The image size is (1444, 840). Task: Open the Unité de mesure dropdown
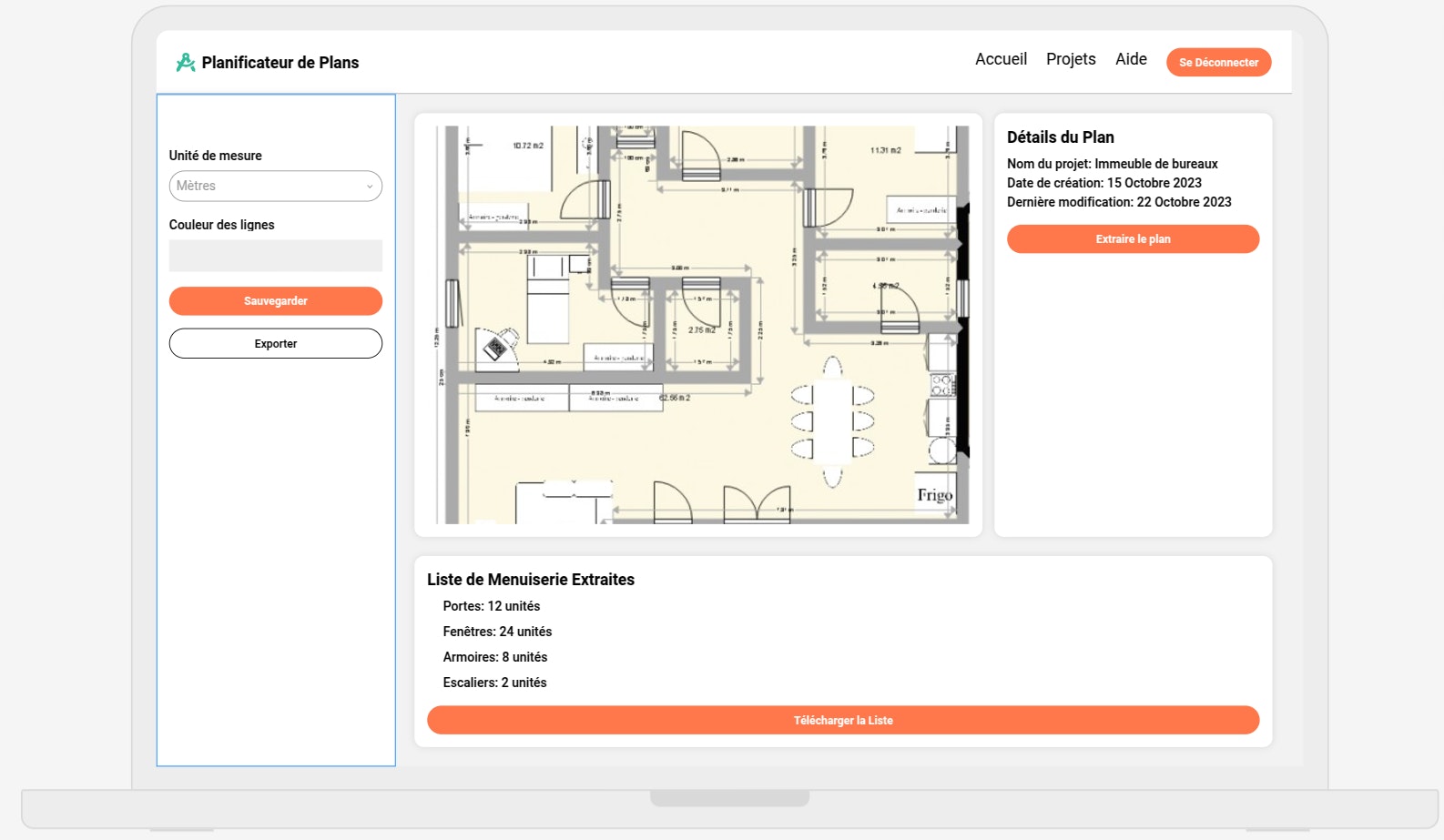point(275,186)
